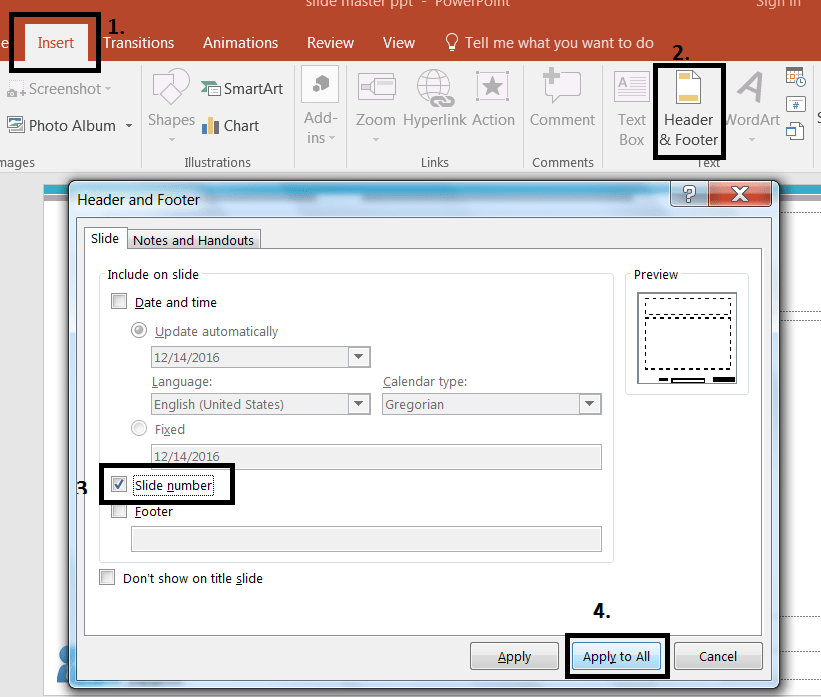Insert a SmartArt graphic

click(x=242, y=88)
